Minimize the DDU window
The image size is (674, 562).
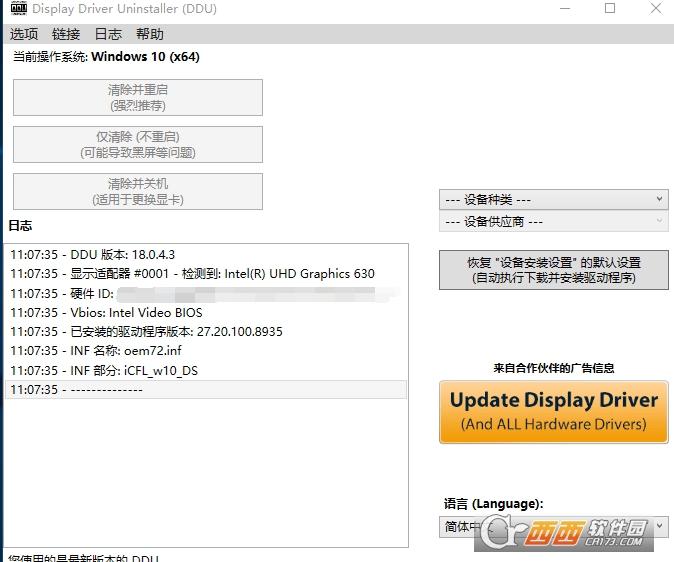pyautogui.click(x=565, y=8)
